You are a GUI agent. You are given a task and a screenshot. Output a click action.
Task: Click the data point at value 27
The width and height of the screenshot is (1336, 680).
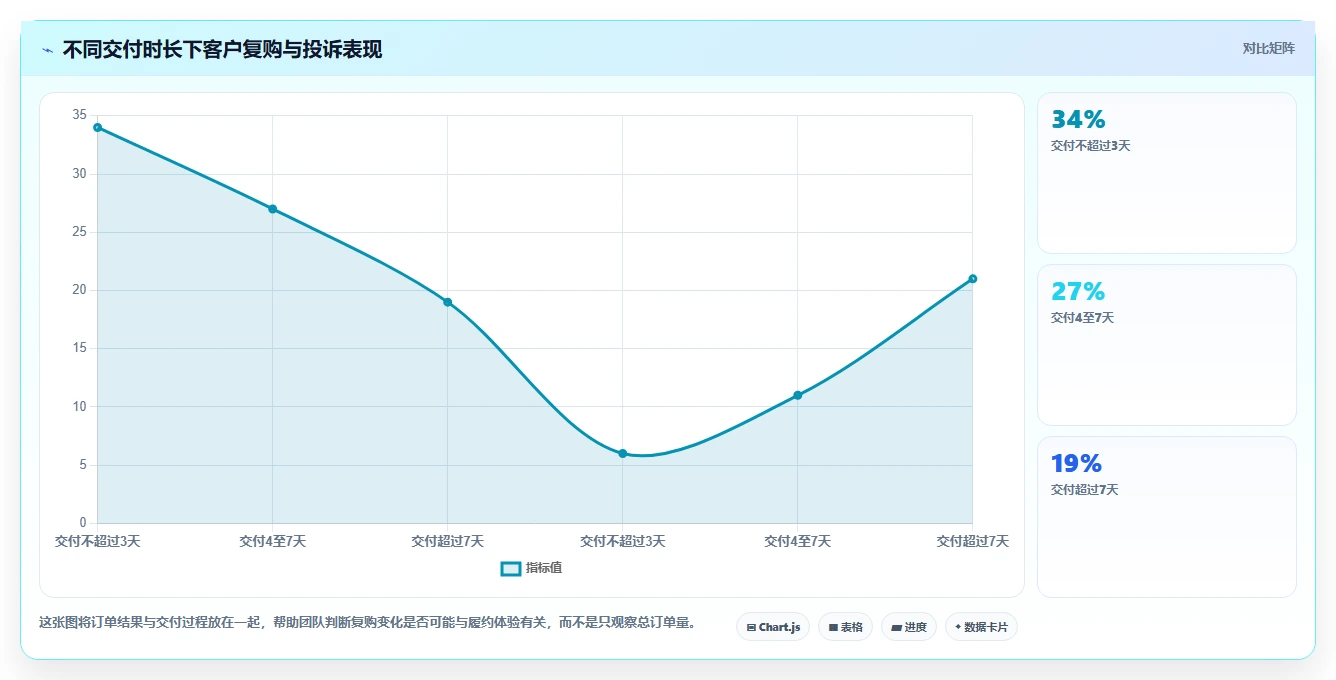pos(272,209)
